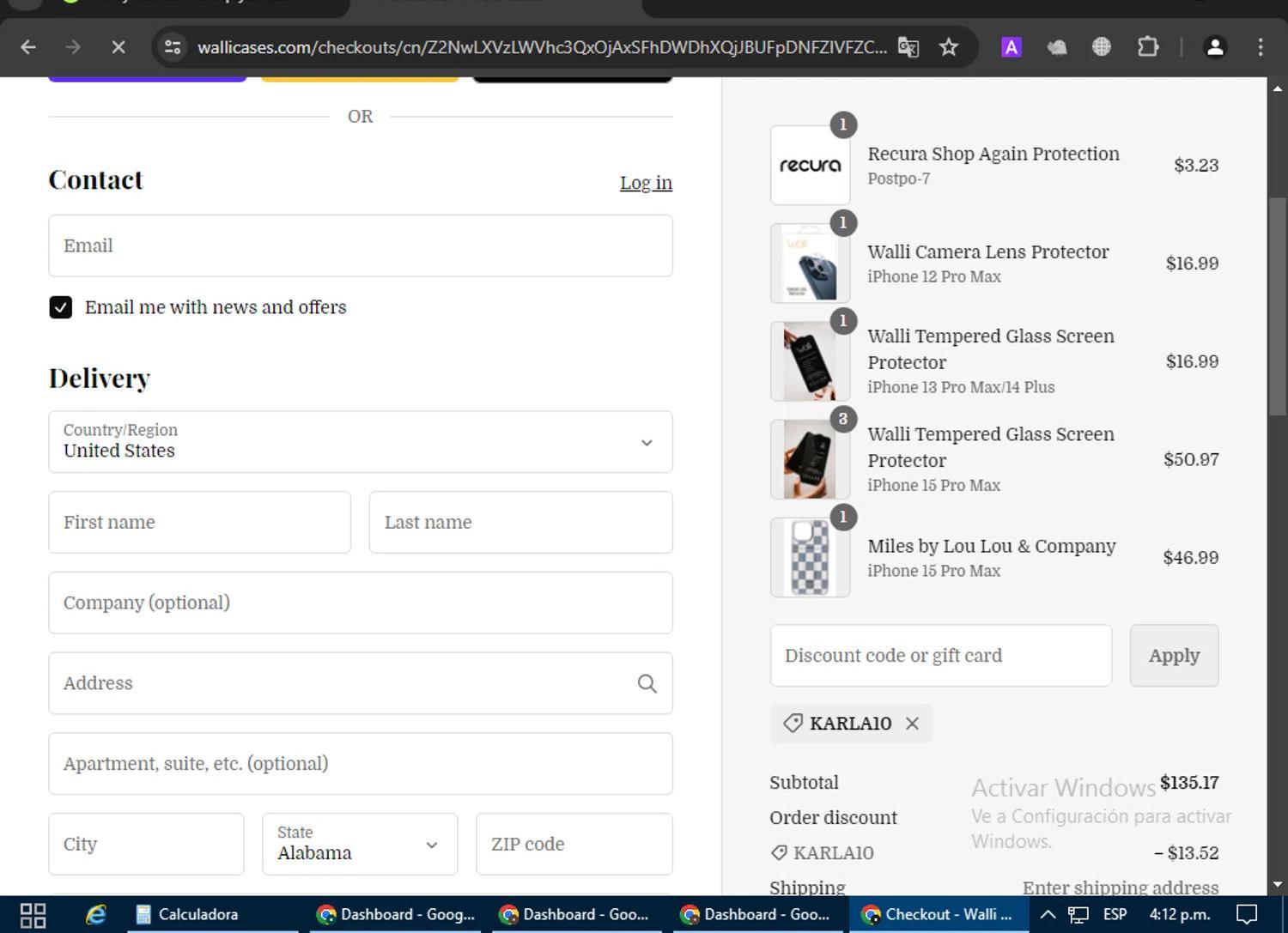Click the City field
This screenshot has height=933, width=1288.
146,845
